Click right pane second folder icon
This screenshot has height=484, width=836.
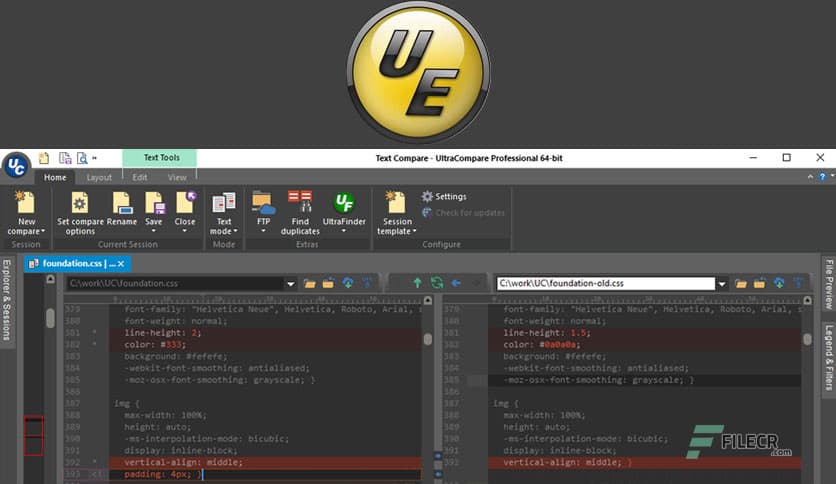coord(760,283)
